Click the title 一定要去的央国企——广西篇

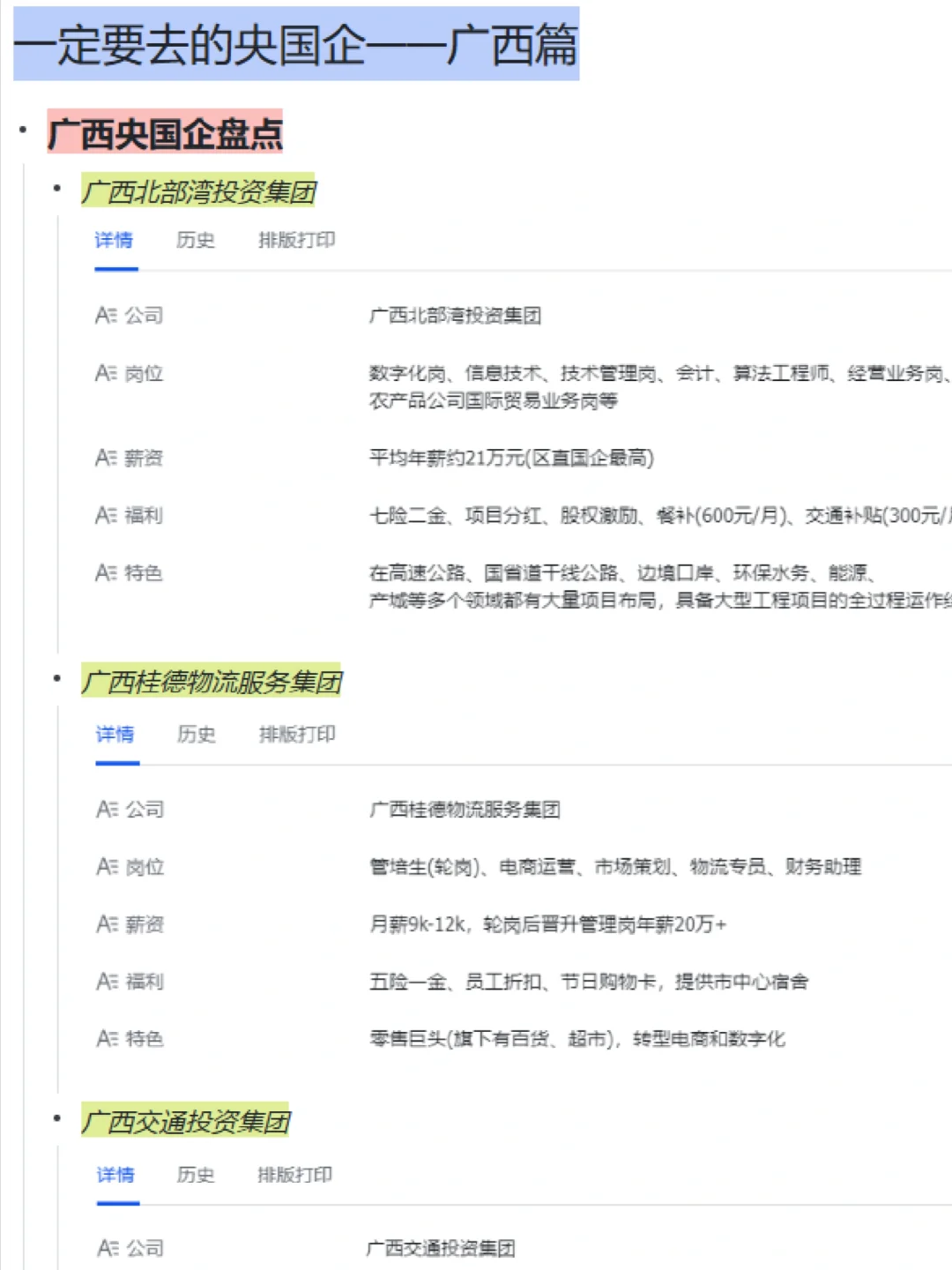click(296, 44)
